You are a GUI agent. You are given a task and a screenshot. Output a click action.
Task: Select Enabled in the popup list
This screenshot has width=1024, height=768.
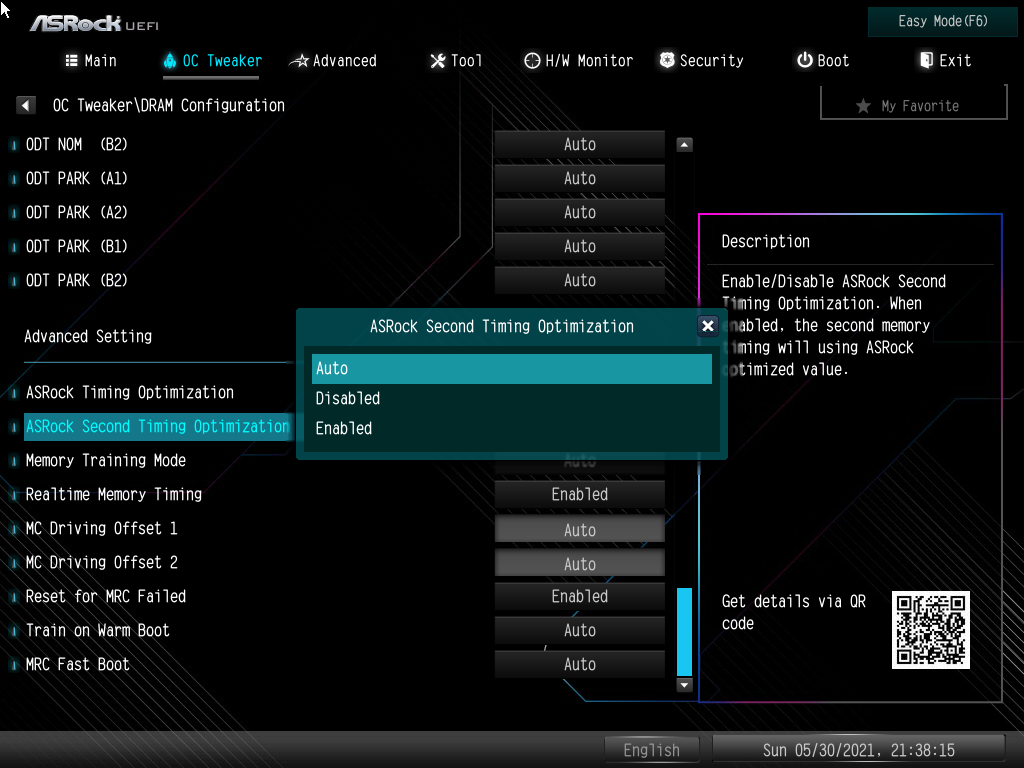point(511,428)
